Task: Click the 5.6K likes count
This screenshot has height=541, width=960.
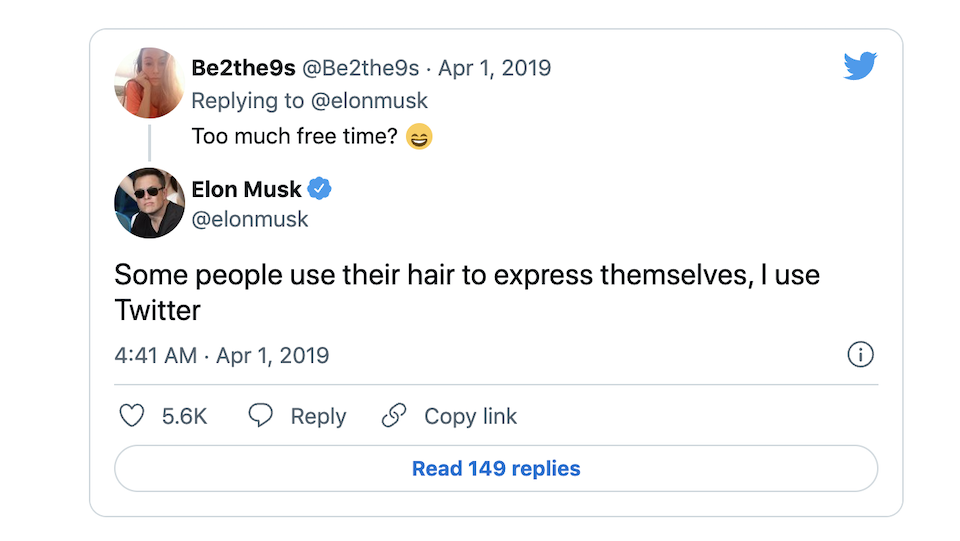Action: coord(185,416)
